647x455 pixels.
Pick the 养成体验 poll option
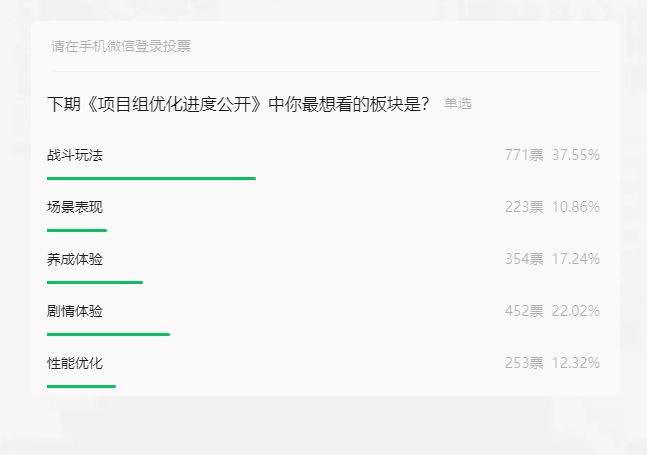[x=75, y=259]
